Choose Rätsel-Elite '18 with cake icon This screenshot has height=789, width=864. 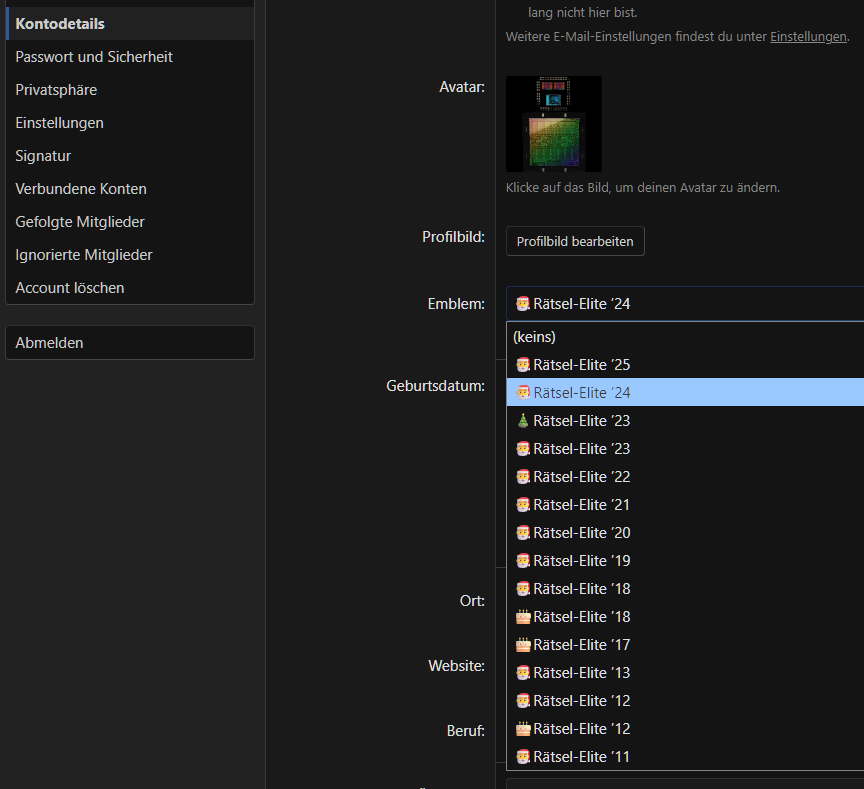(x=685, y=617)
